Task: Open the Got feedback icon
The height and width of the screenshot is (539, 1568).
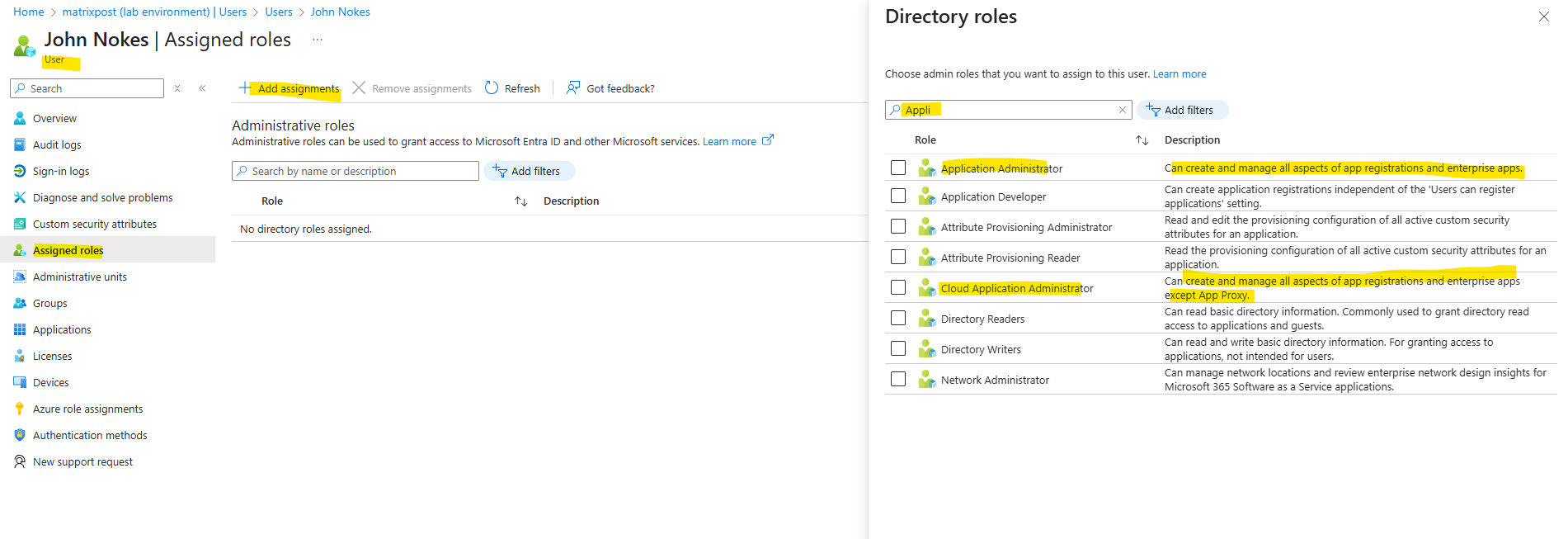Action: [573, 87]
